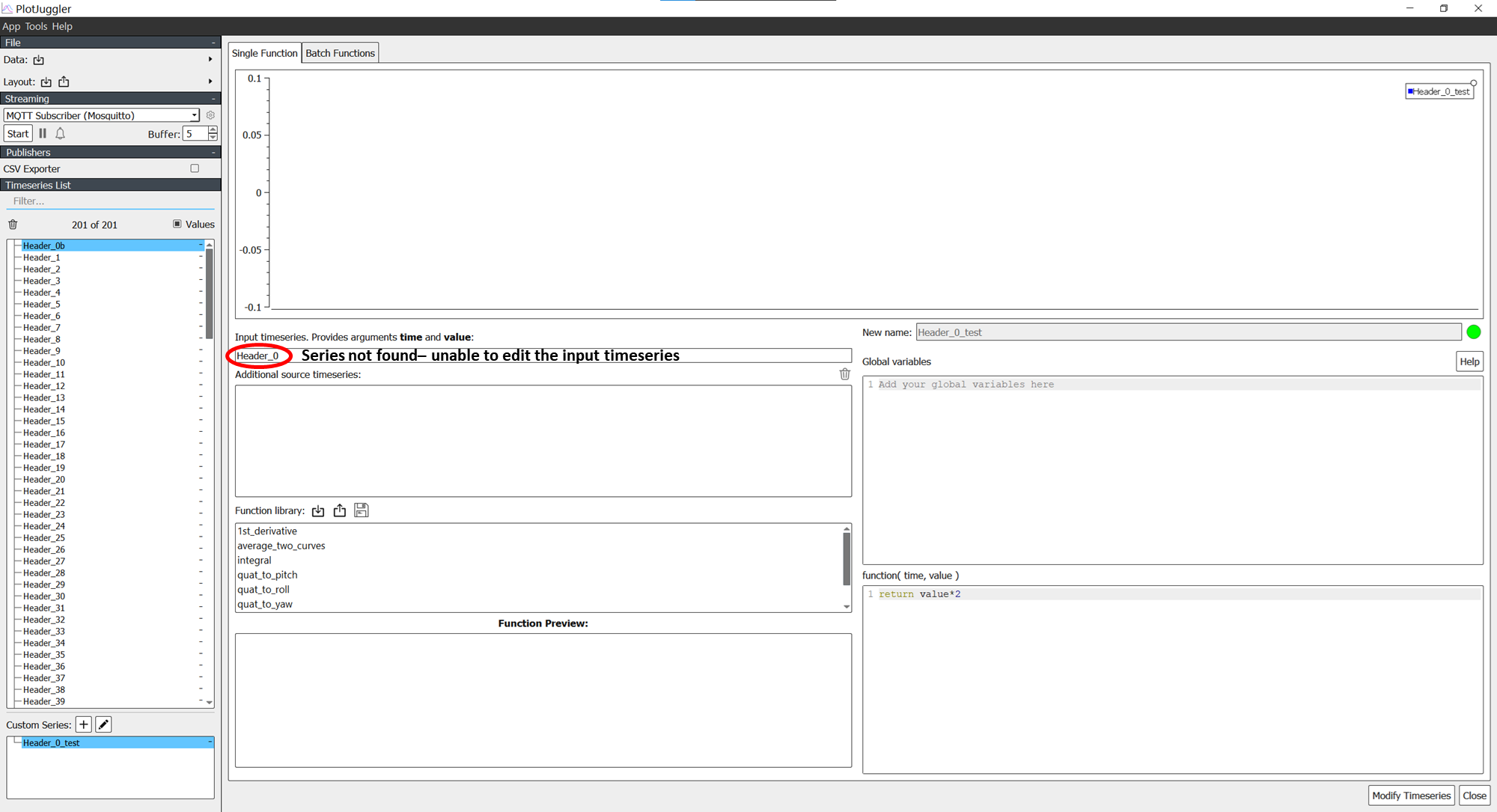This screenshot has height=812, width=1497.
Task: Open the Data load icon
Action: pos(38,60)
